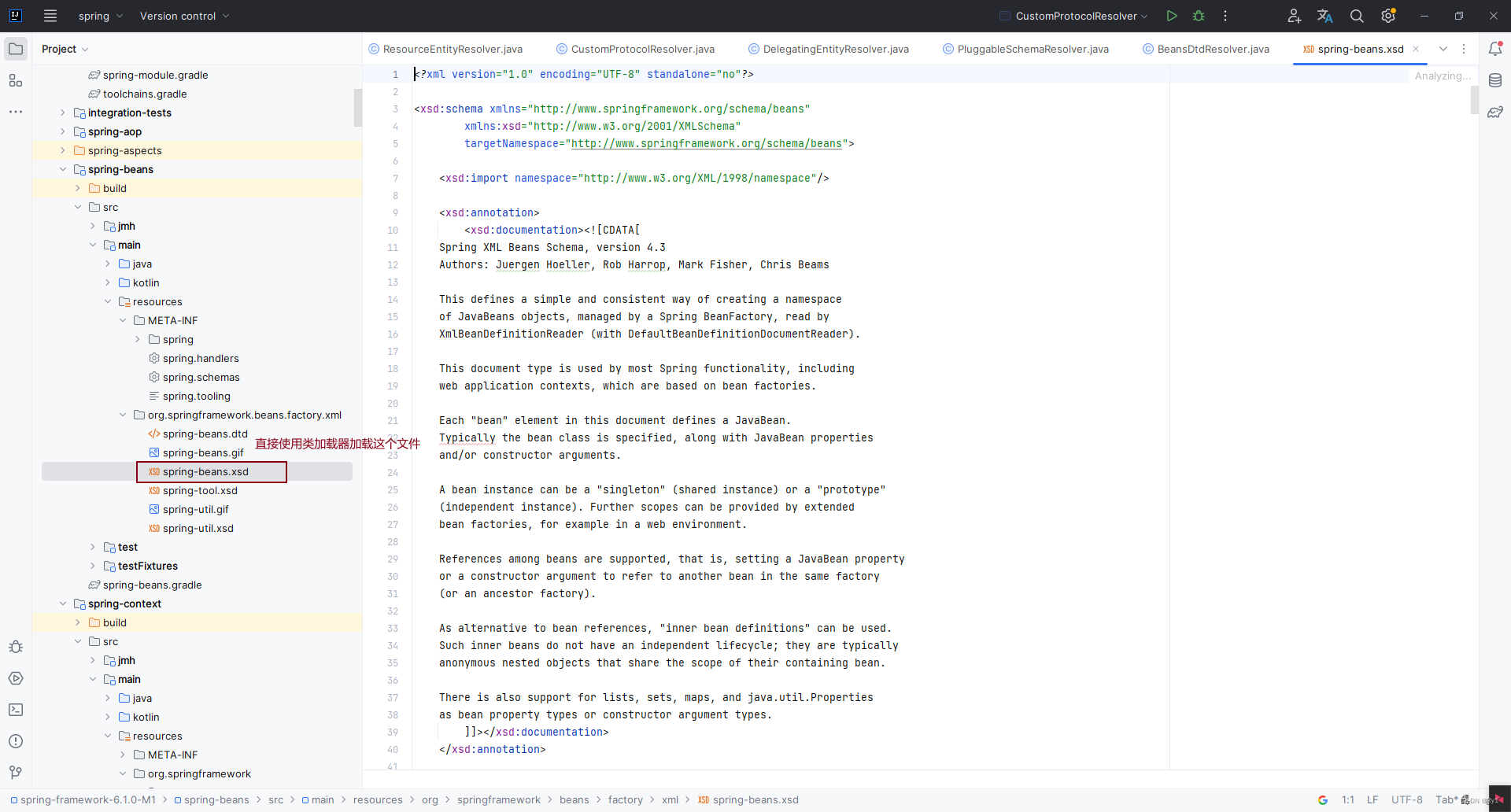Switch to PluggableSchemaResolver.java tab

pos(1026,49)
